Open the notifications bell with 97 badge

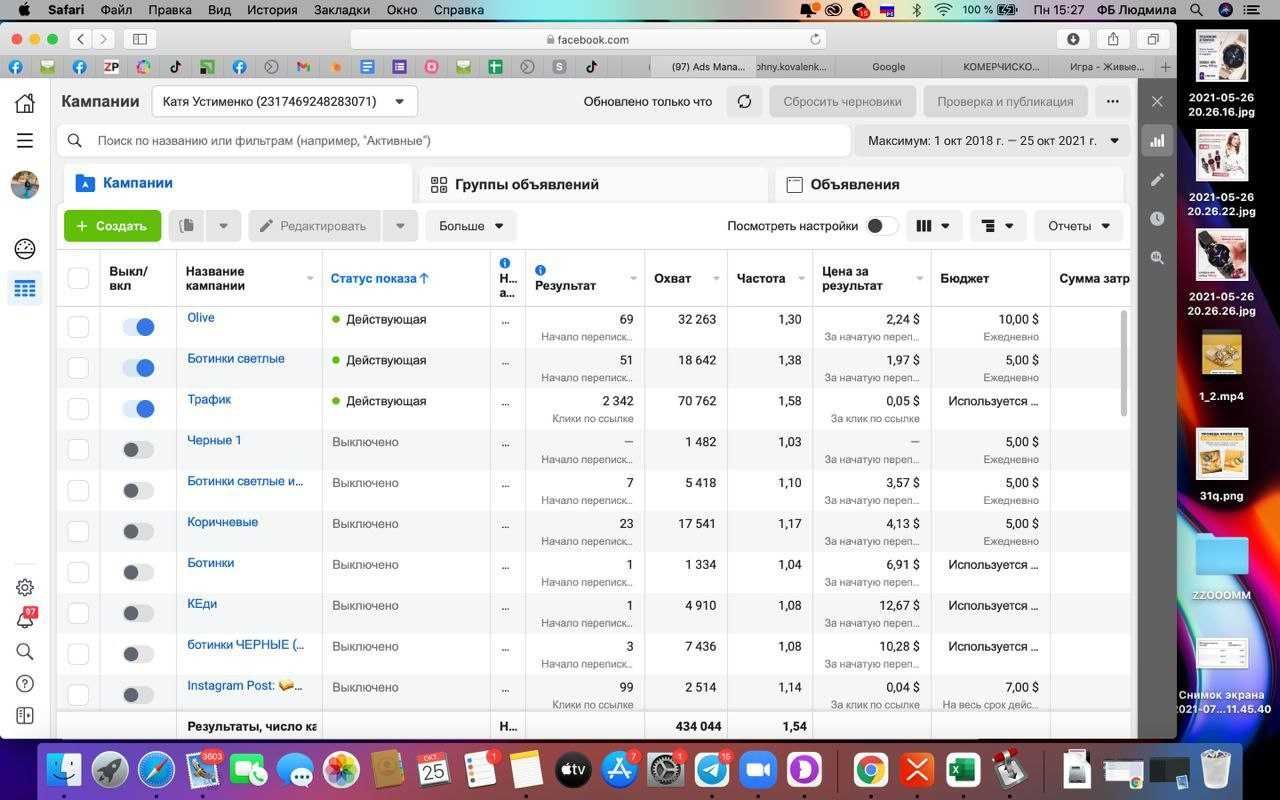[x=25, y=619]
